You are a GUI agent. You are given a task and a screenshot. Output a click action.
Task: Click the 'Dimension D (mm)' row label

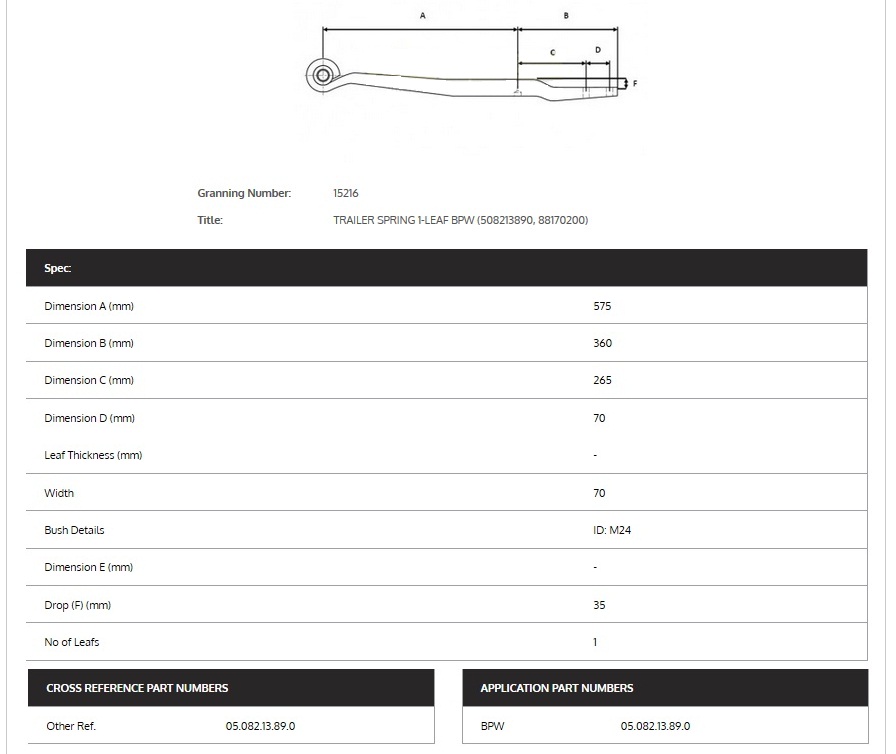pos(90,418)
